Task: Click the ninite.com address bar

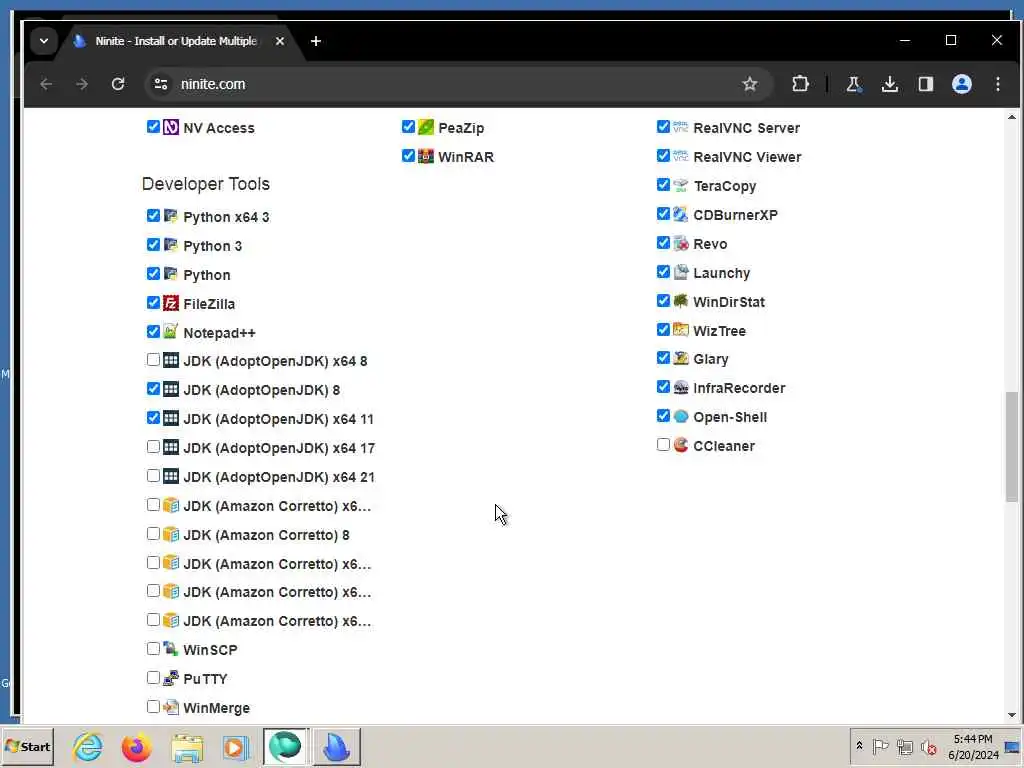Action: [x=457, y=84]
